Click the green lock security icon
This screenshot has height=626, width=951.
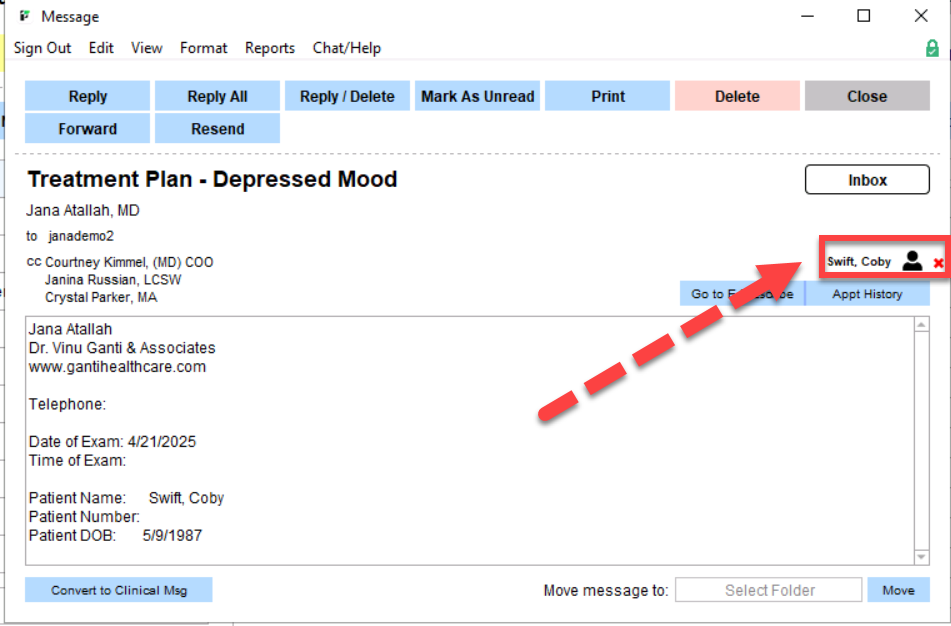932,48
